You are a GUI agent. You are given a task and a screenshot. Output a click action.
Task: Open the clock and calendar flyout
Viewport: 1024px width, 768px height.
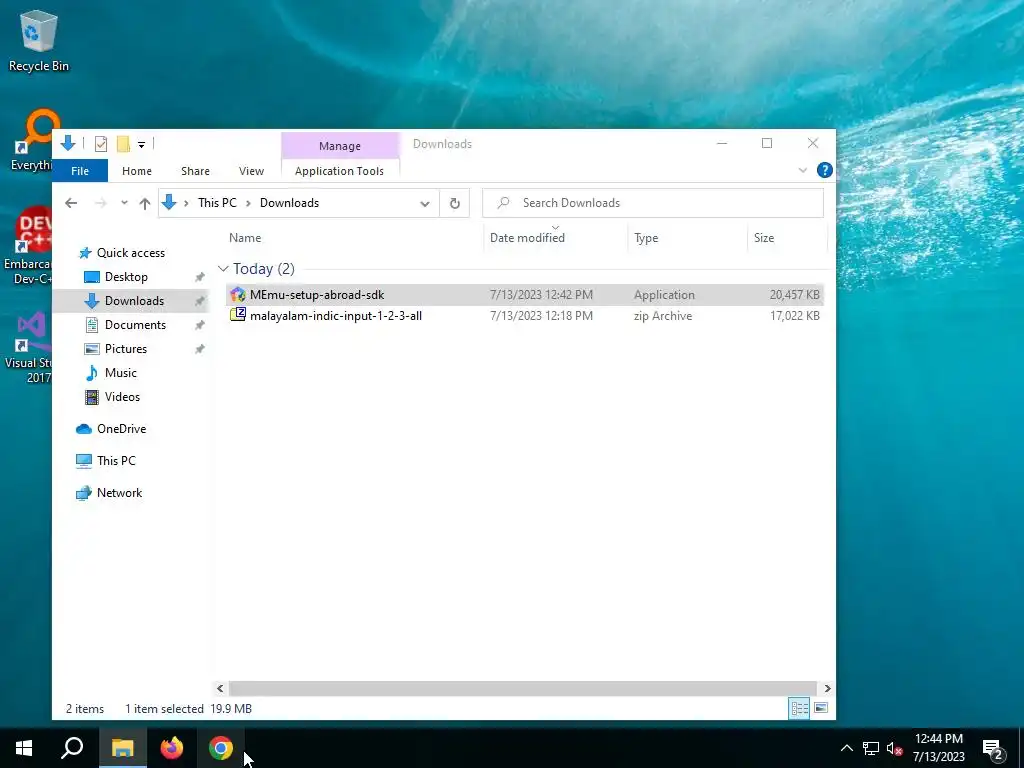[938, 748]
